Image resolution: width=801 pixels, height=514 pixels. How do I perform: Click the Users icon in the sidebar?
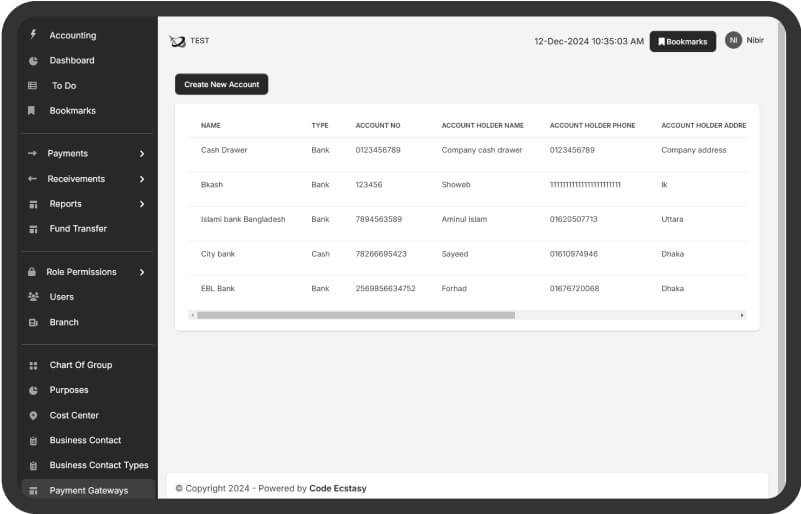[x=33, y=297]
